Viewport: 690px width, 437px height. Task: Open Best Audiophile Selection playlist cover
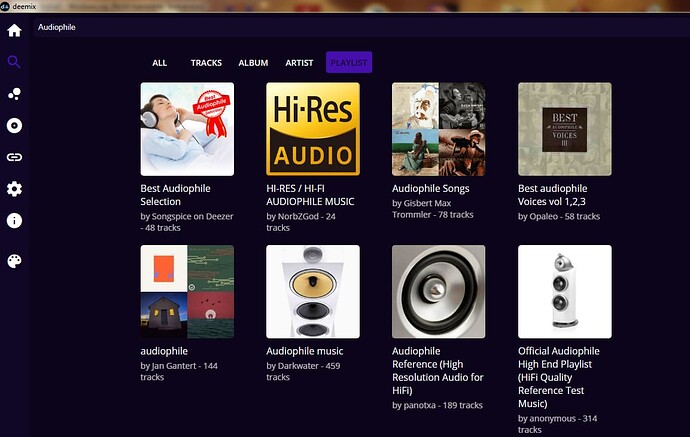[187, 129]
